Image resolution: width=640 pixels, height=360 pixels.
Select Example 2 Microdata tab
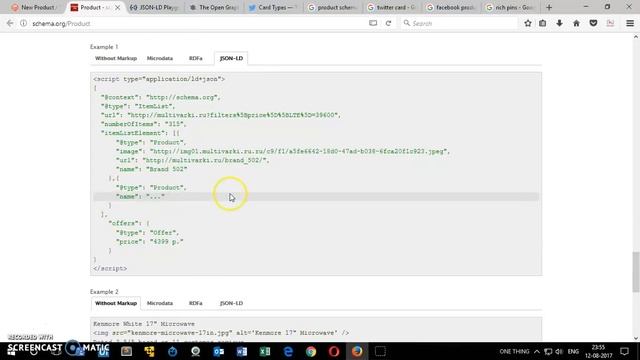point(160,303)
